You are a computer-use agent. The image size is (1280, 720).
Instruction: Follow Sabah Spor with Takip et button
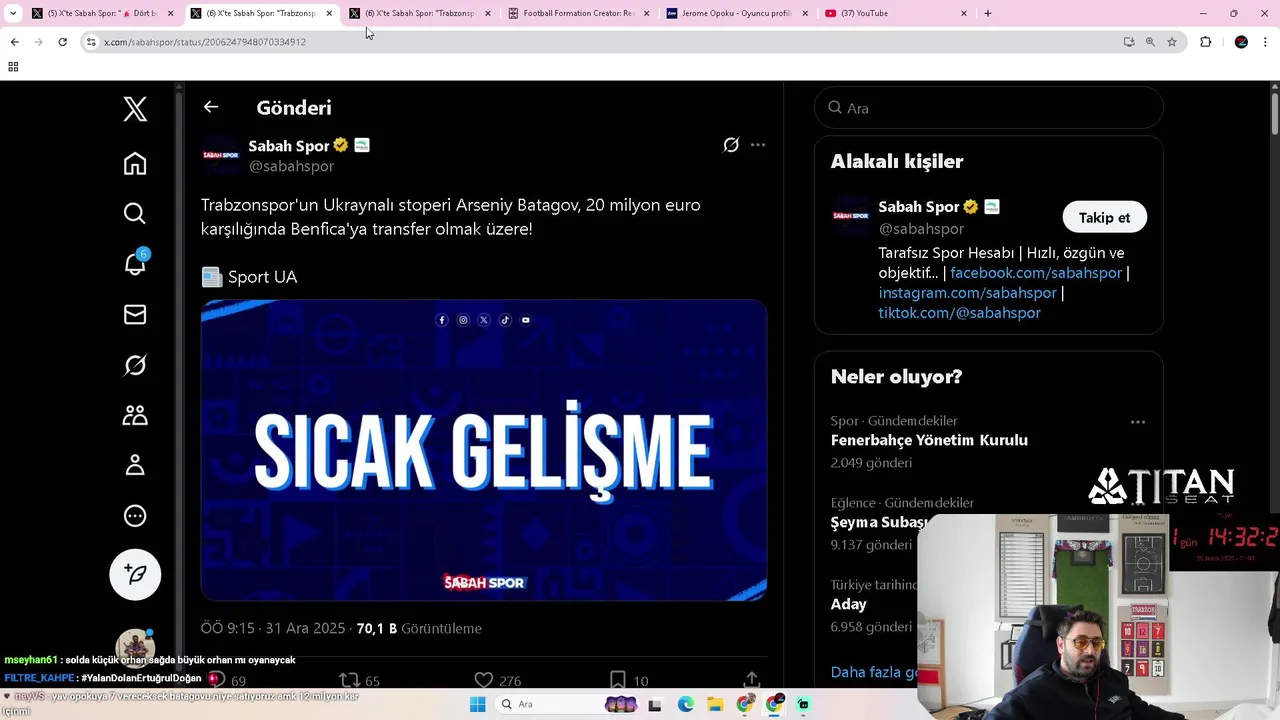click(1104, 217)
